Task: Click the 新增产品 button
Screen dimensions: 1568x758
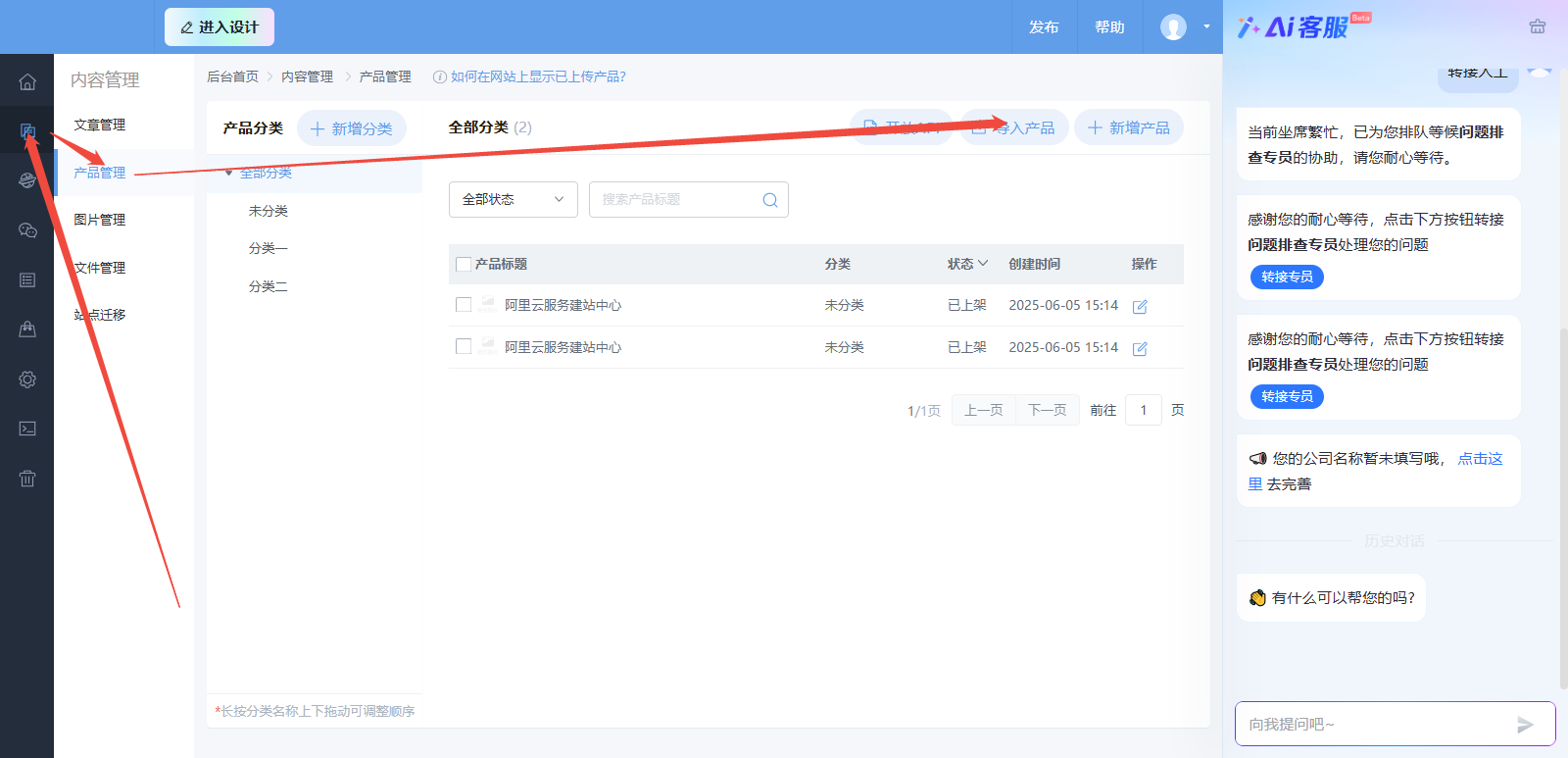Action: [1129, 128]
